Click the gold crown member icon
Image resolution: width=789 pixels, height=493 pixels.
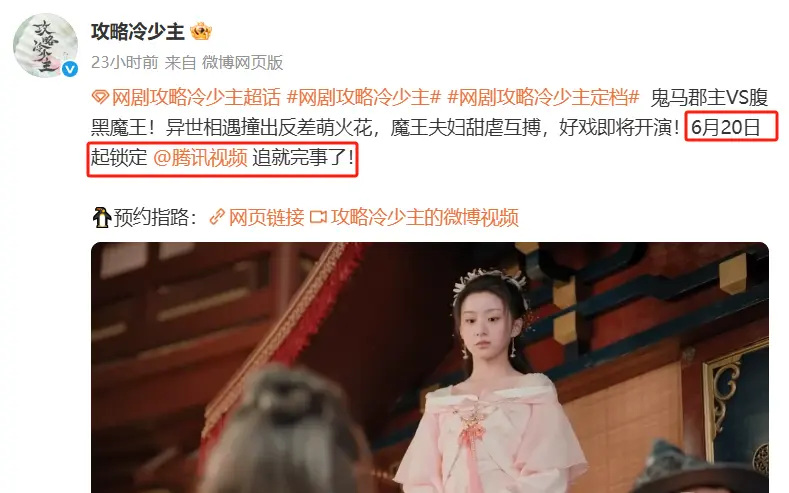(201, 32)
